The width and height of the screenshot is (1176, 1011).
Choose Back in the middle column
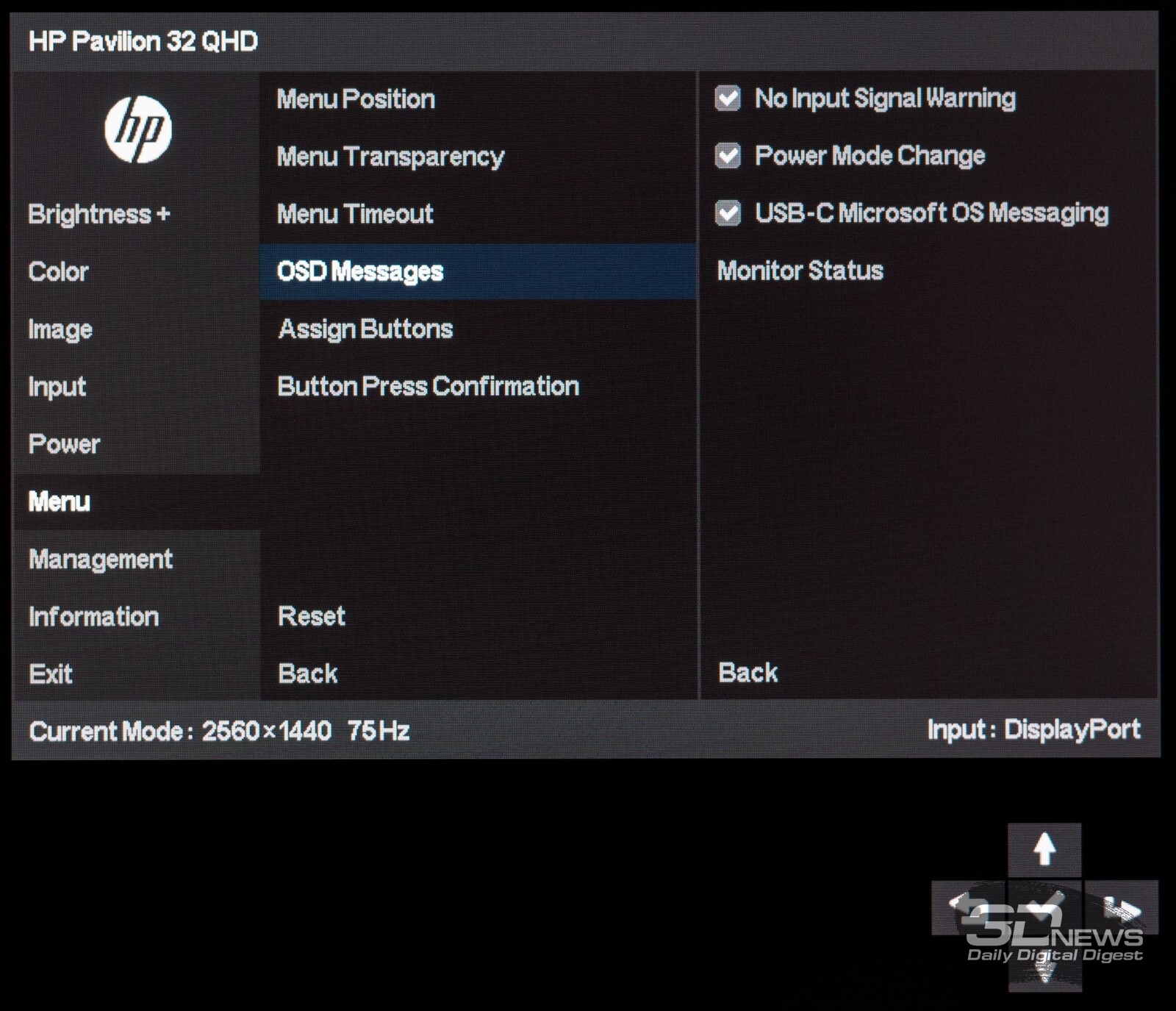click(x=308, y=674)
